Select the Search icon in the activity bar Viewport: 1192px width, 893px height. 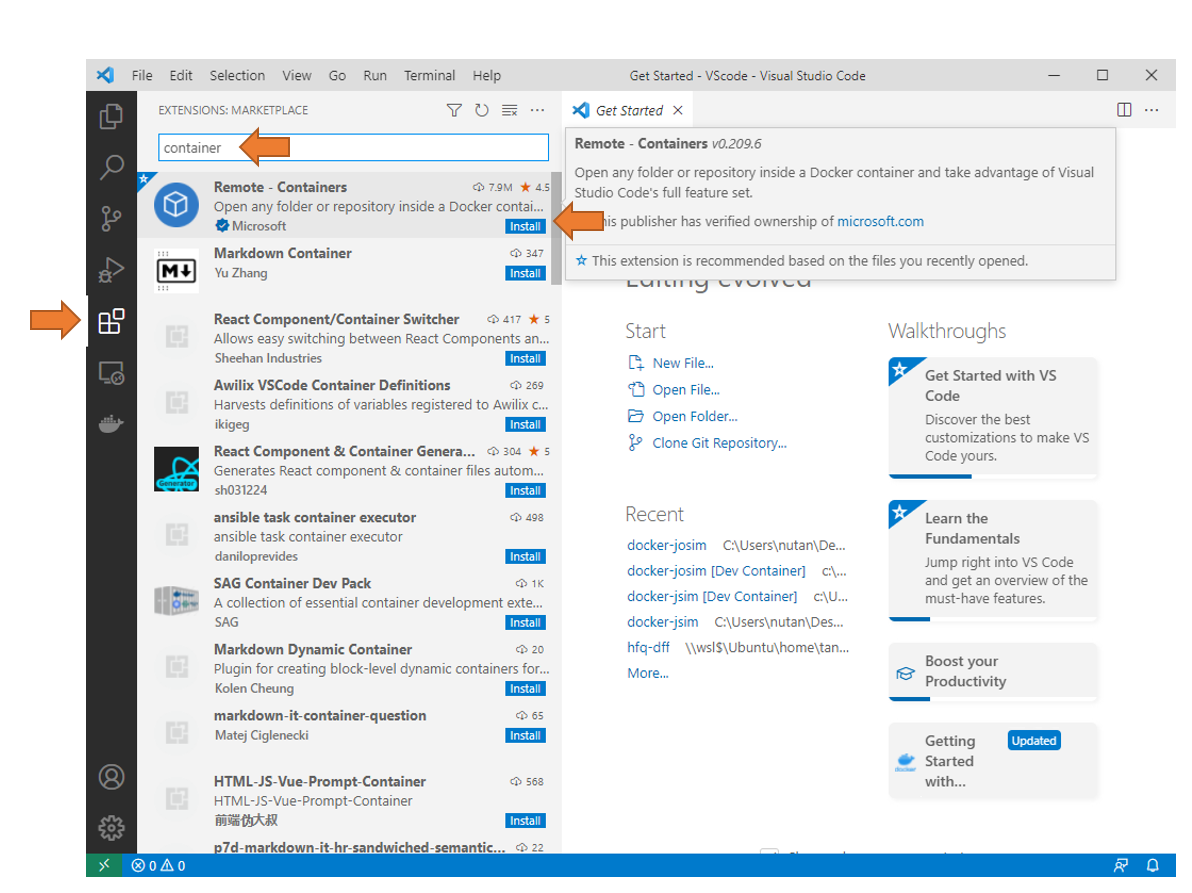point(111,168)
